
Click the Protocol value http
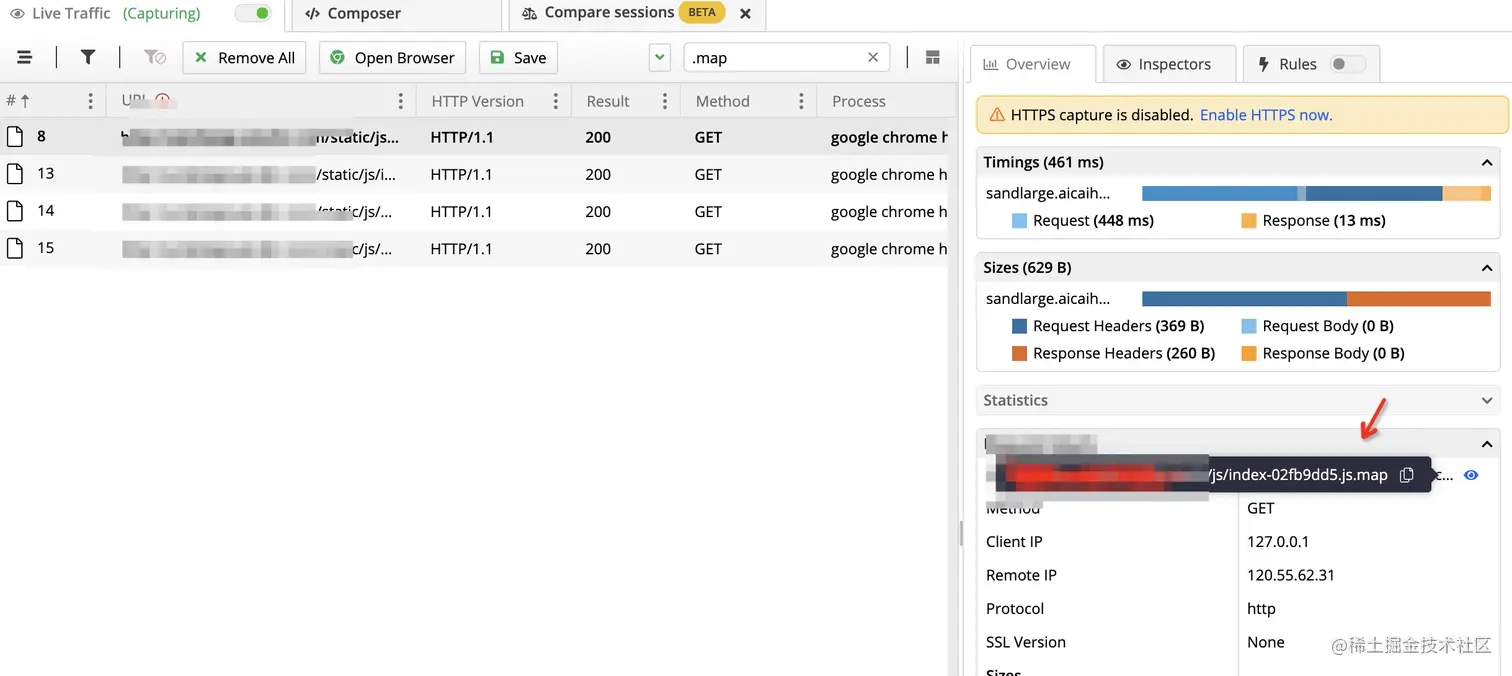tap(1261, 608)
